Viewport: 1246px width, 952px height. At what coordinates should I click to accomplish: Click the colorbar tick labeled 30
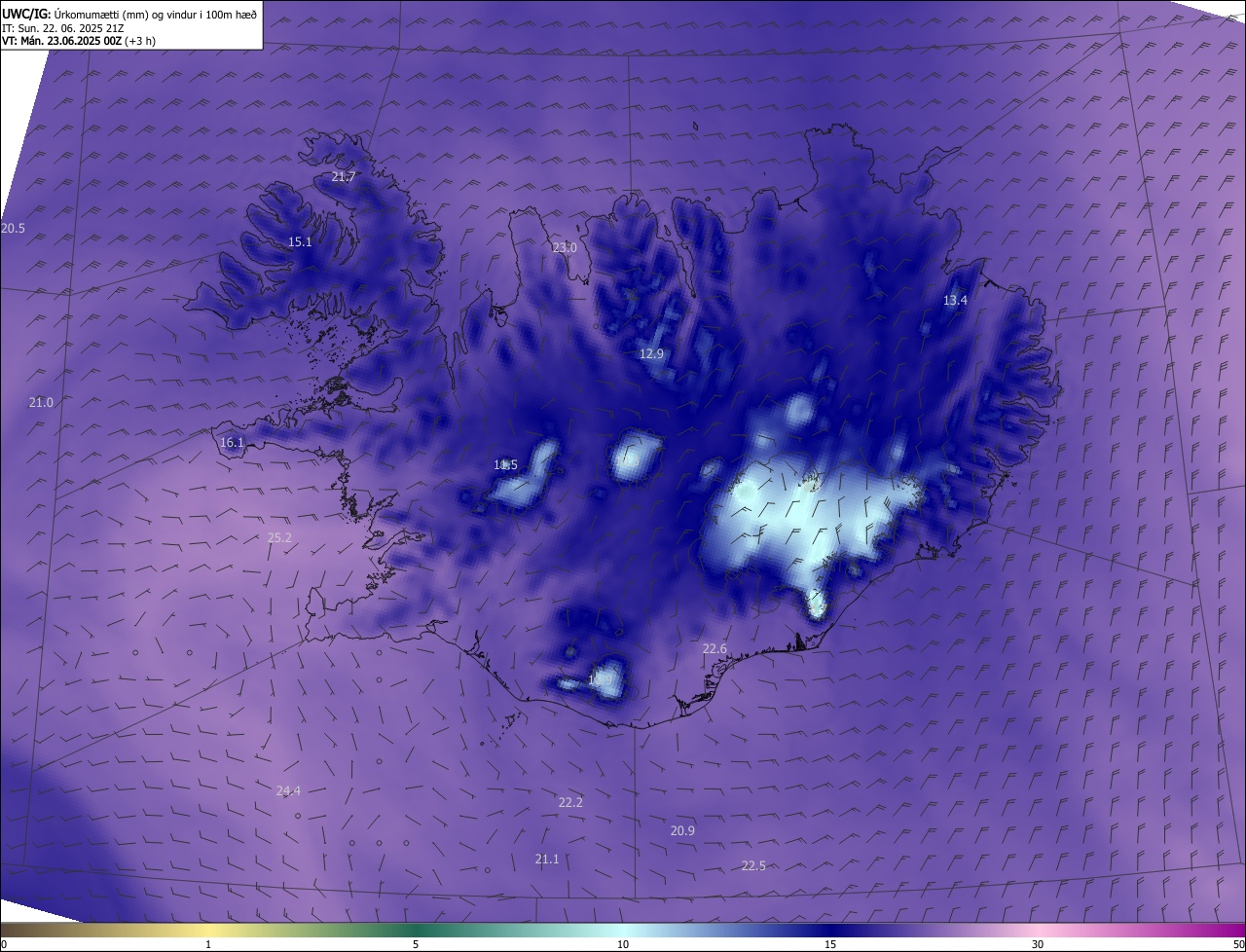(x=1038, y=944)
